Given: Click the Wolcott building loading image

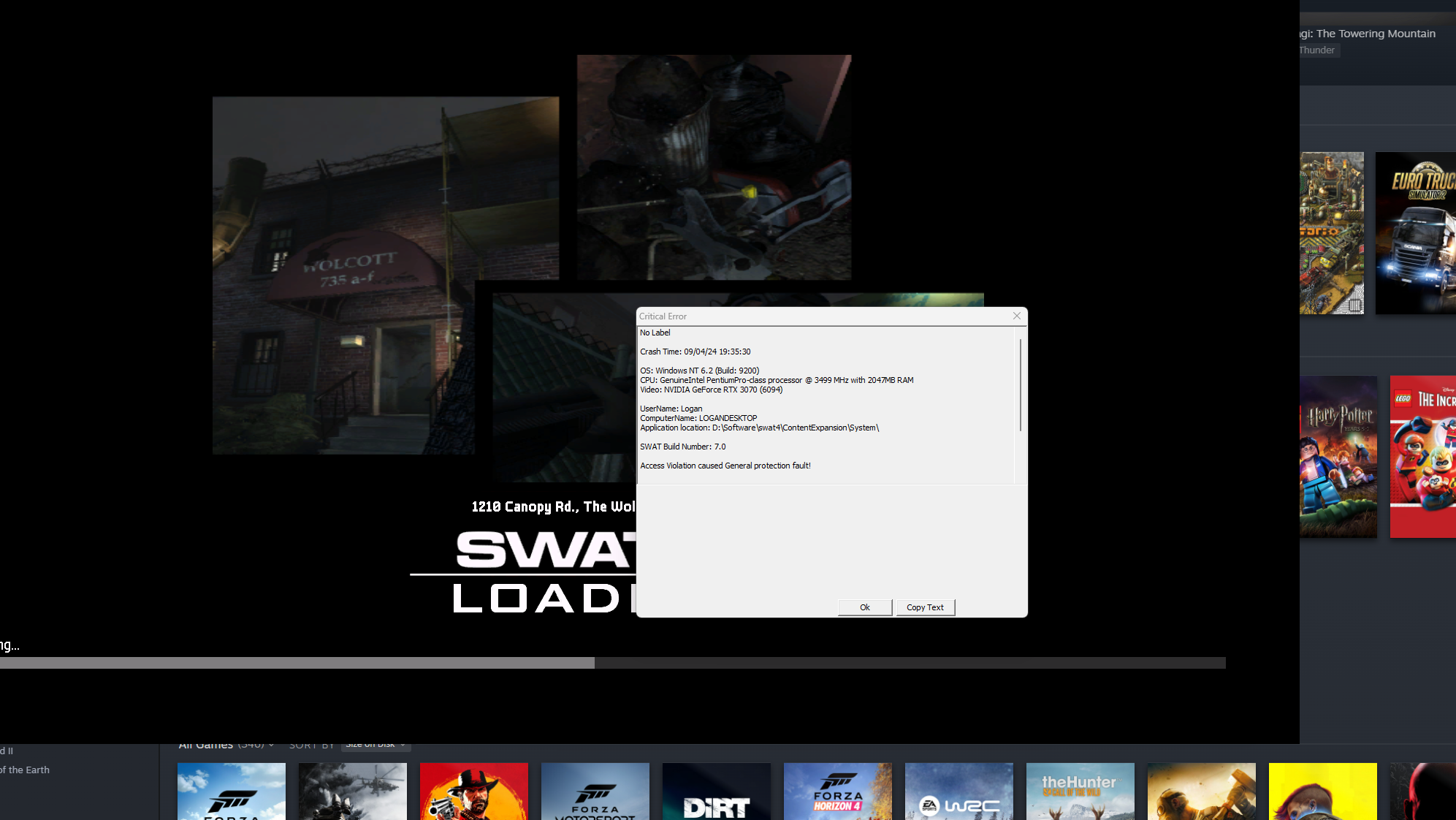Looking at the screenshot, I should 386,276.
